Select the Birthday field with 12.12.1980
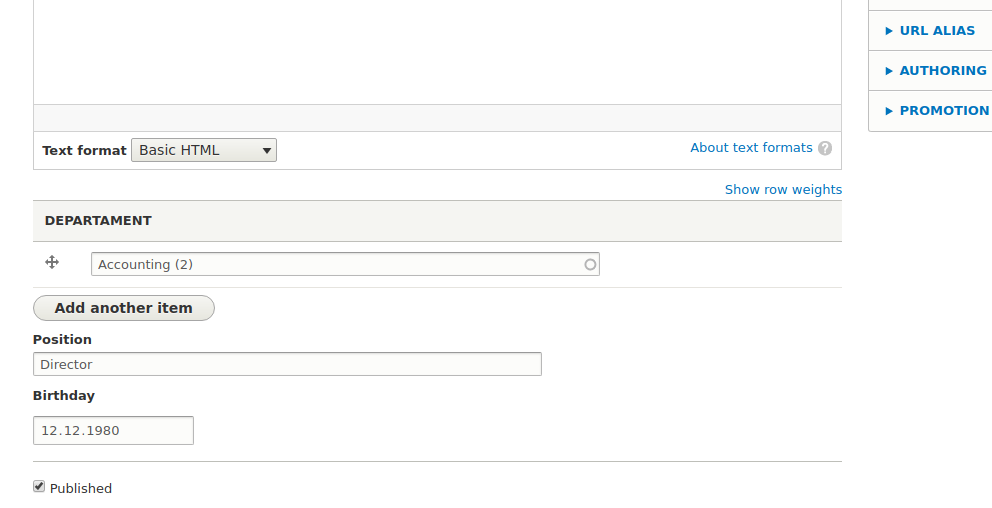The height and width of the screenshot is (508, 992). point(113,431)
